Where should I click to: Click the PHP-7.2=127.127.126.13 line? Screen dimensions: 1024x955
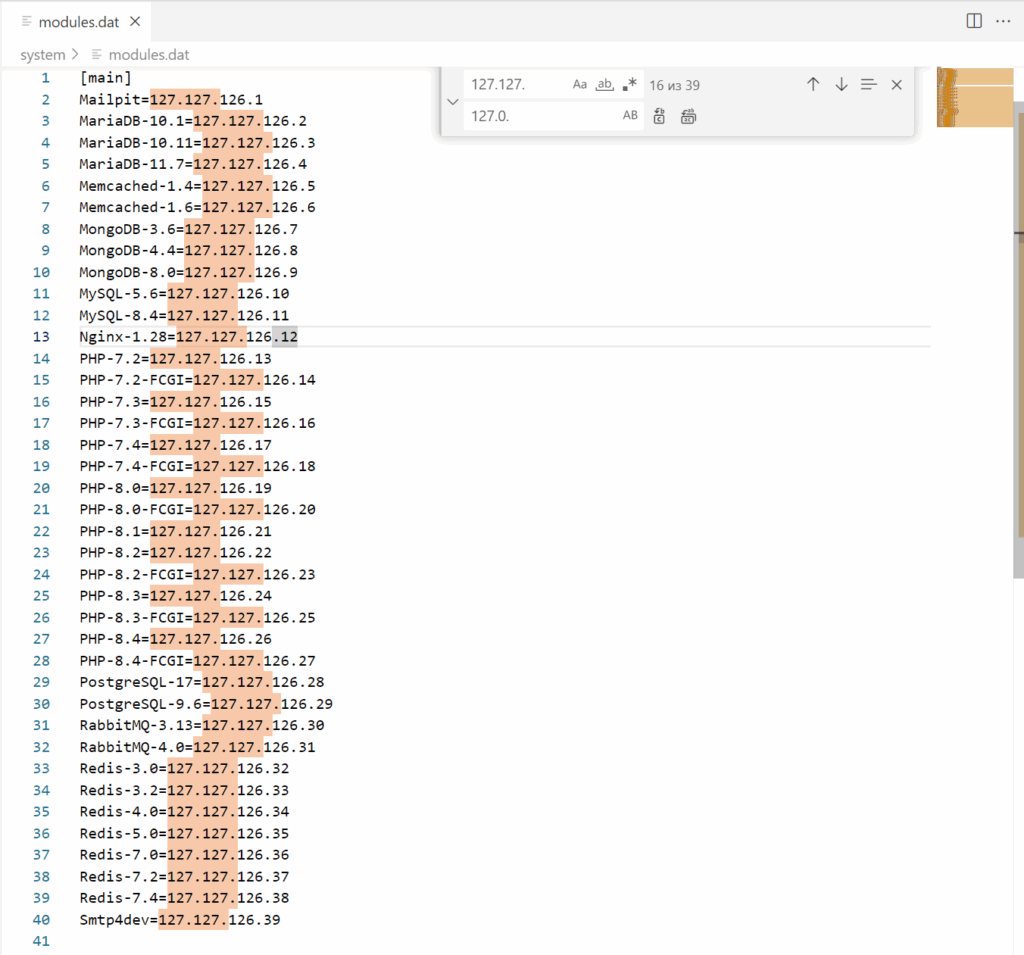[176, 358]
